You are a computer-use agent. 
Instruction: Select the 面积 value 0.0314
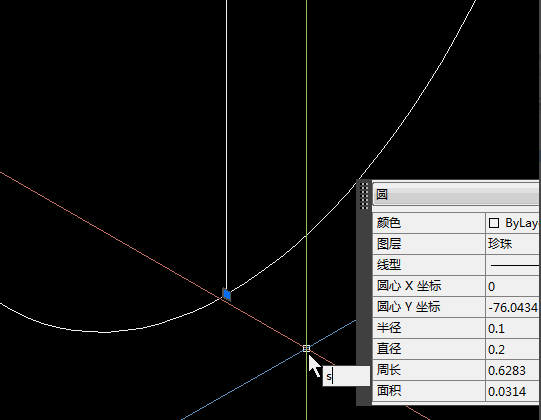click(512, 391)
